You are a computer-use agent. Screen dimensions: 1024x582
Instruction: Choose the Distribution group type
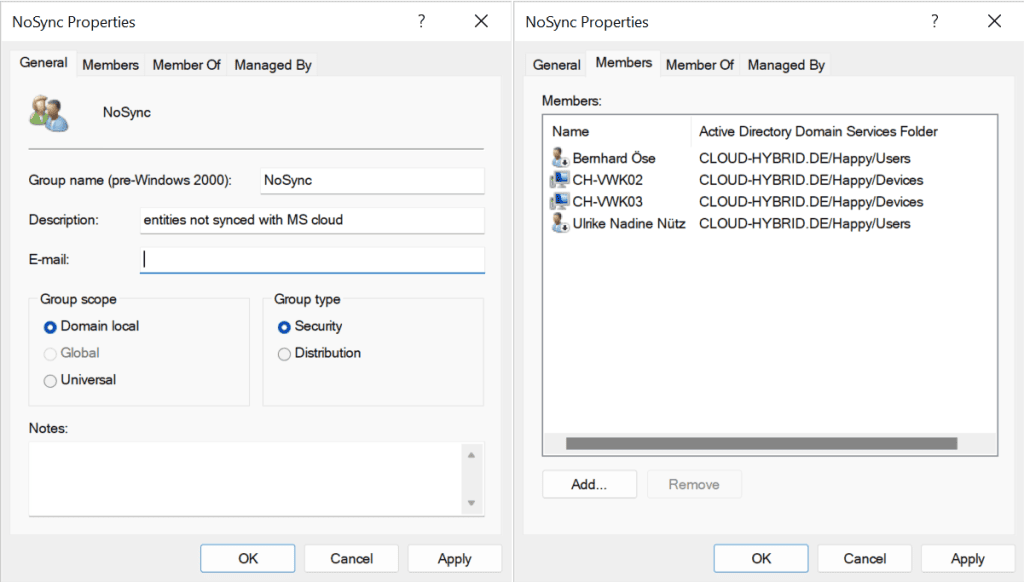click(285, 354)
